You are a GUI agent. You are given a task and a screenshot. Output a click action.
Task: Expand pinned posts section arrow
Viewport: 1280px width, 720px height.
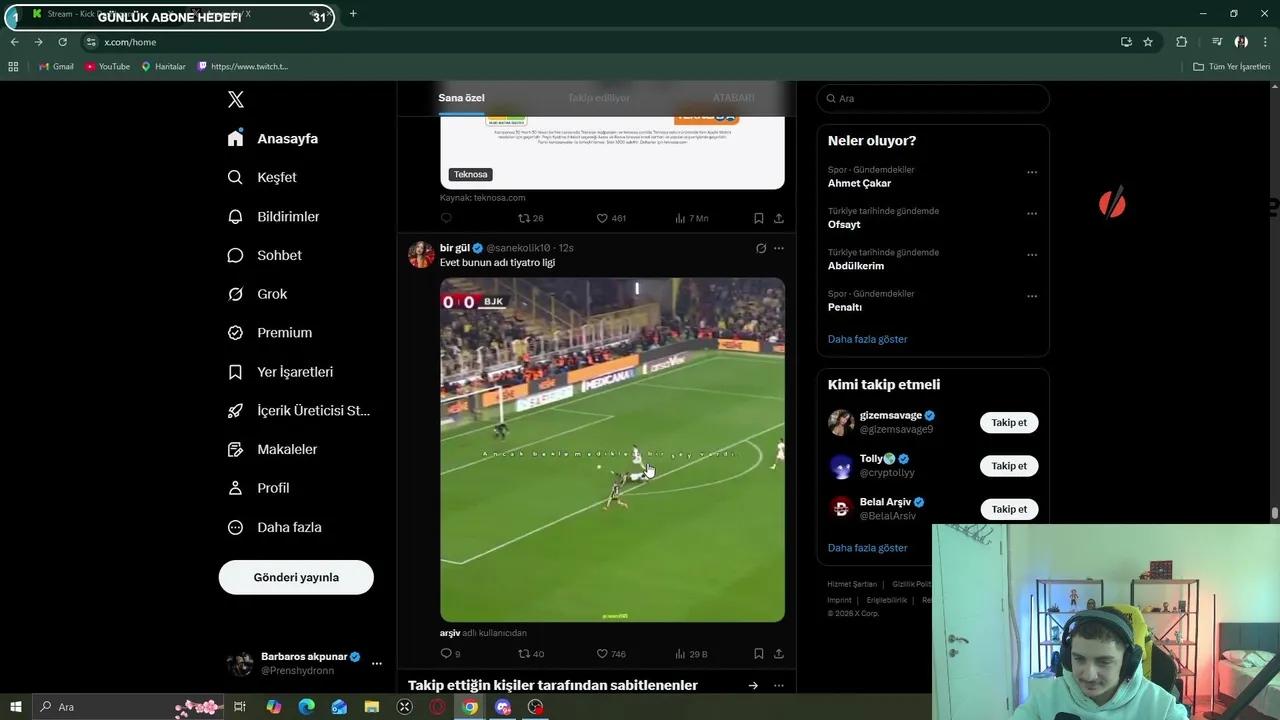753,685
